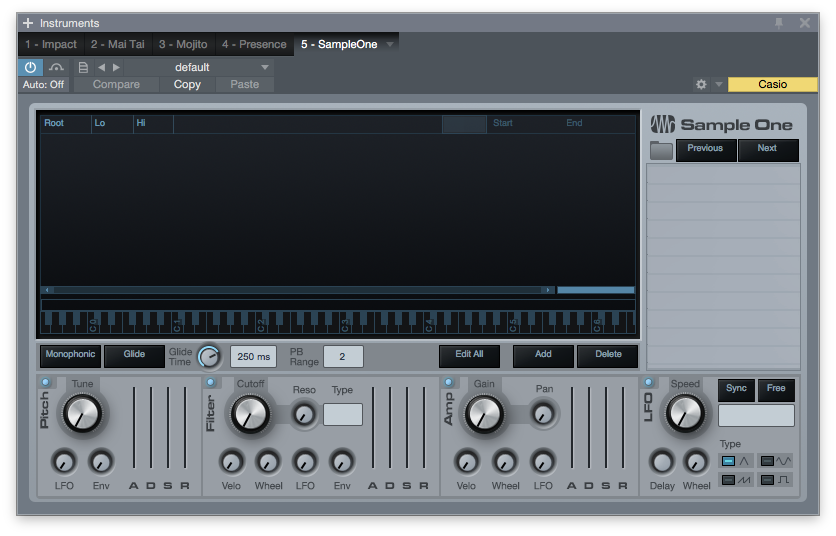The image size is (836, 536).
Task: Click the folder icon beside Previous
Action: click(x=661, y=150)
